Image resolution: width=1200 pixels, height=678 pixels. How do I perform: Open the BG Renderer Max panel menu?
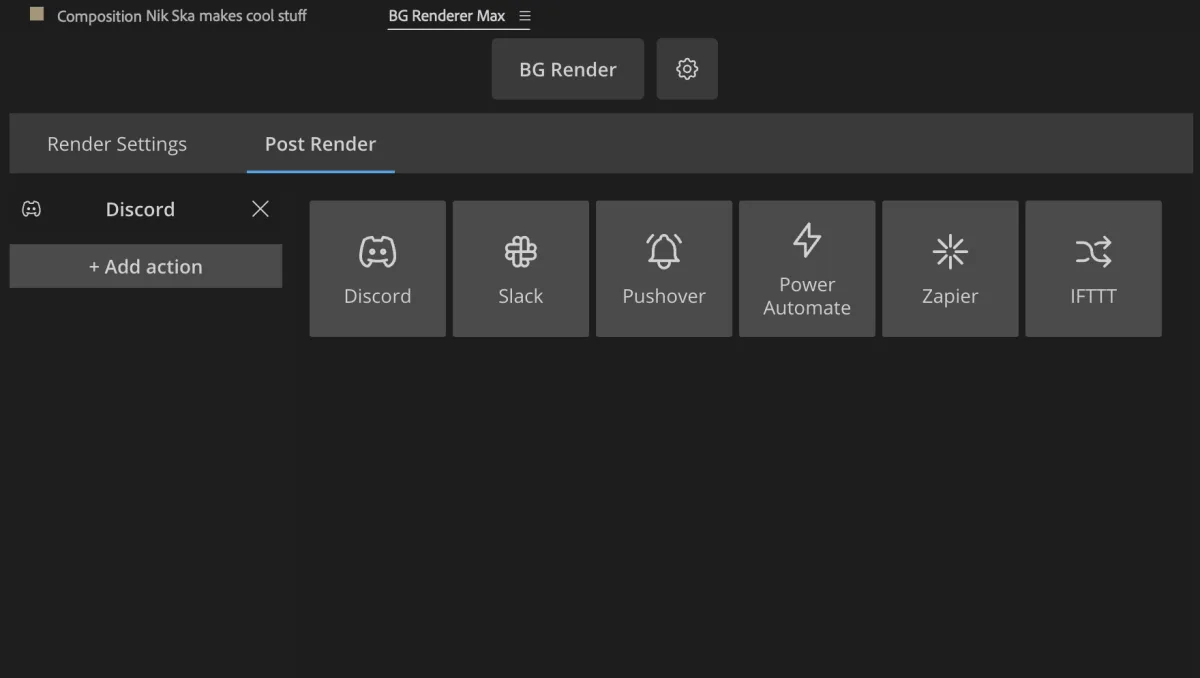pos(525,16)
